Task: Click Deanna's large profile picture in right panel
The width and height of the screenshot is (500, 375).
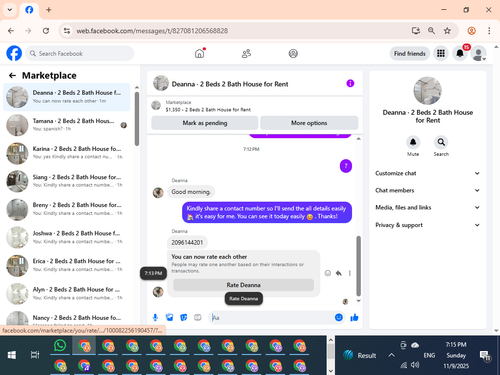Action: [x=427, y=91]
